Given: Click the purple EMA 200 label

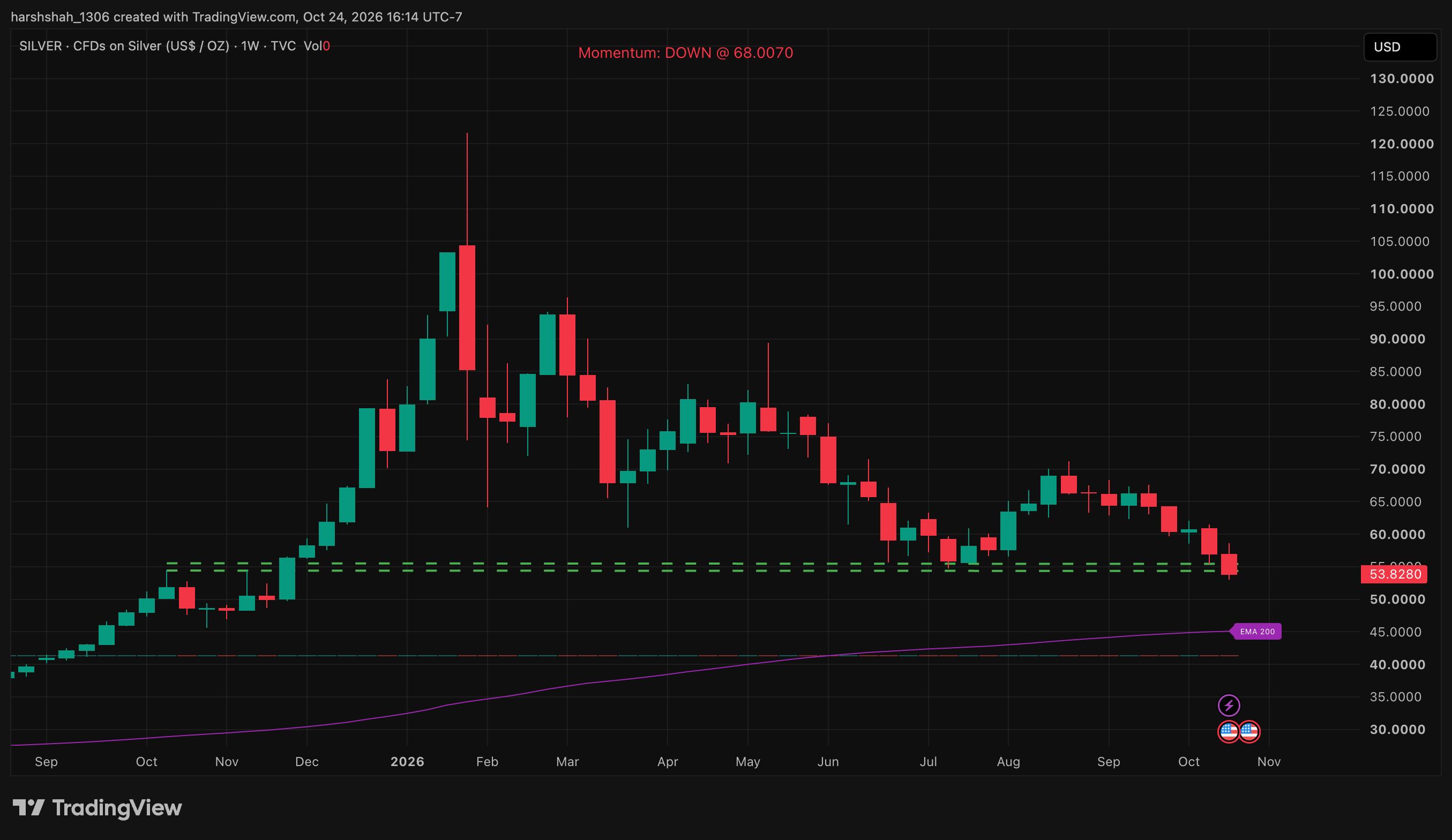Looking at the screenshot, I should click(x=1256, y=632).
